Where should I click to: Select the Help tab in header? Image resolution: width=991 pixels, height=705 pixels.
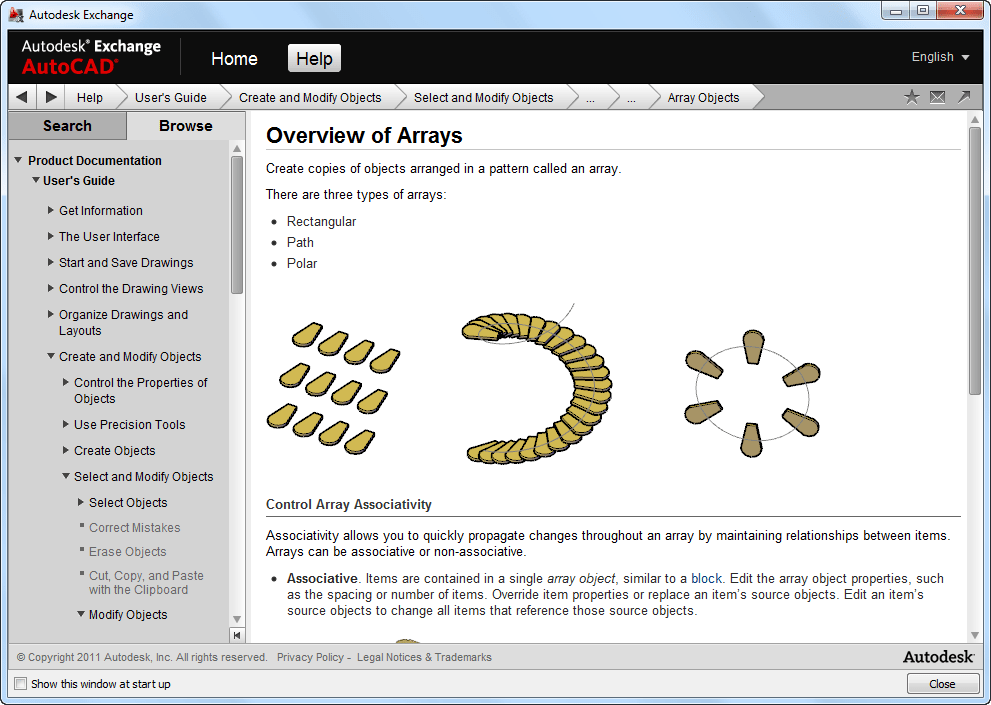point(314,59)
